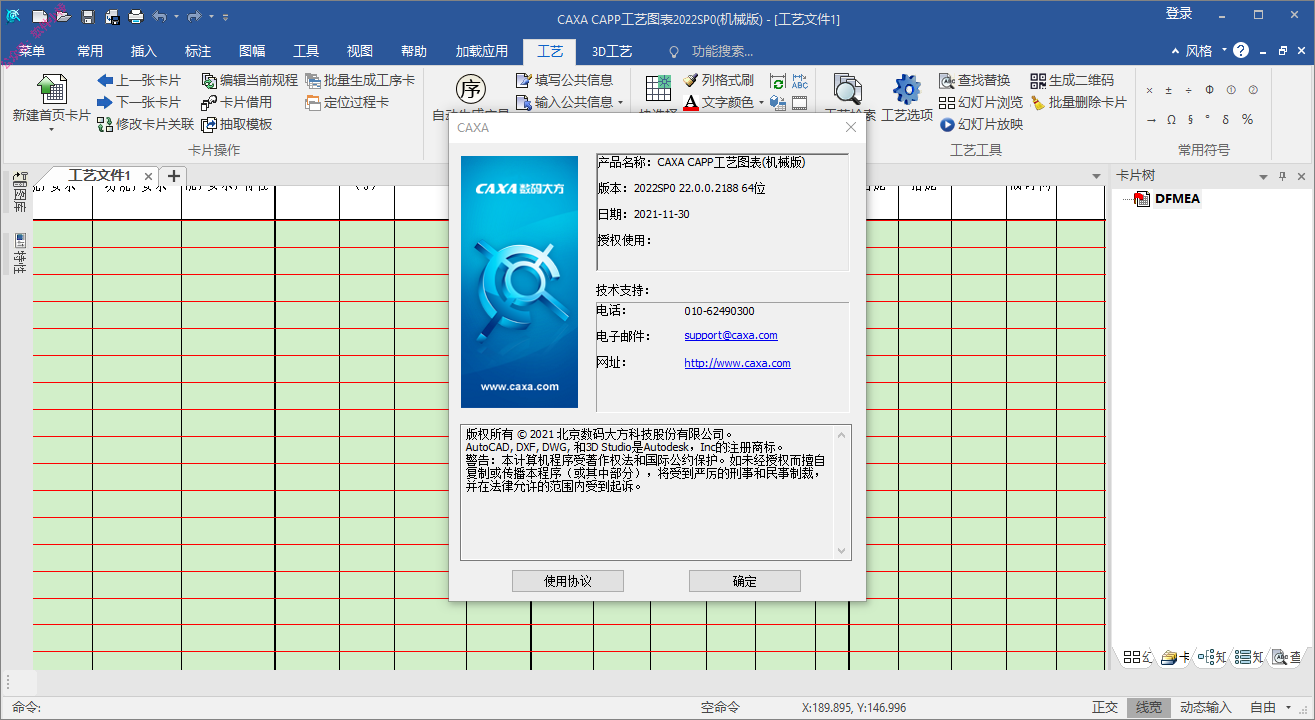
Task: Click 功能搜索 search field
Action: (x=722, y=51)
